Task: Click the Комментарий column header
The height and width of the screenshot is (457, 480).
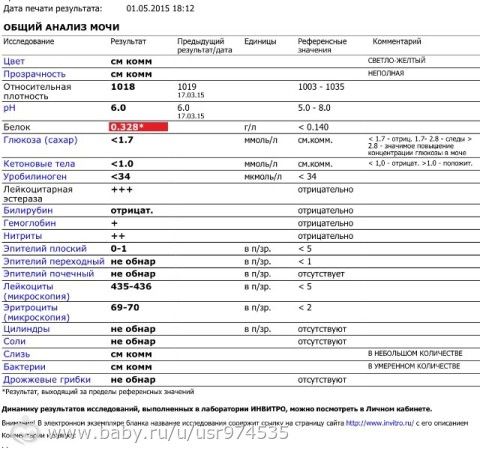Action: 397,41
